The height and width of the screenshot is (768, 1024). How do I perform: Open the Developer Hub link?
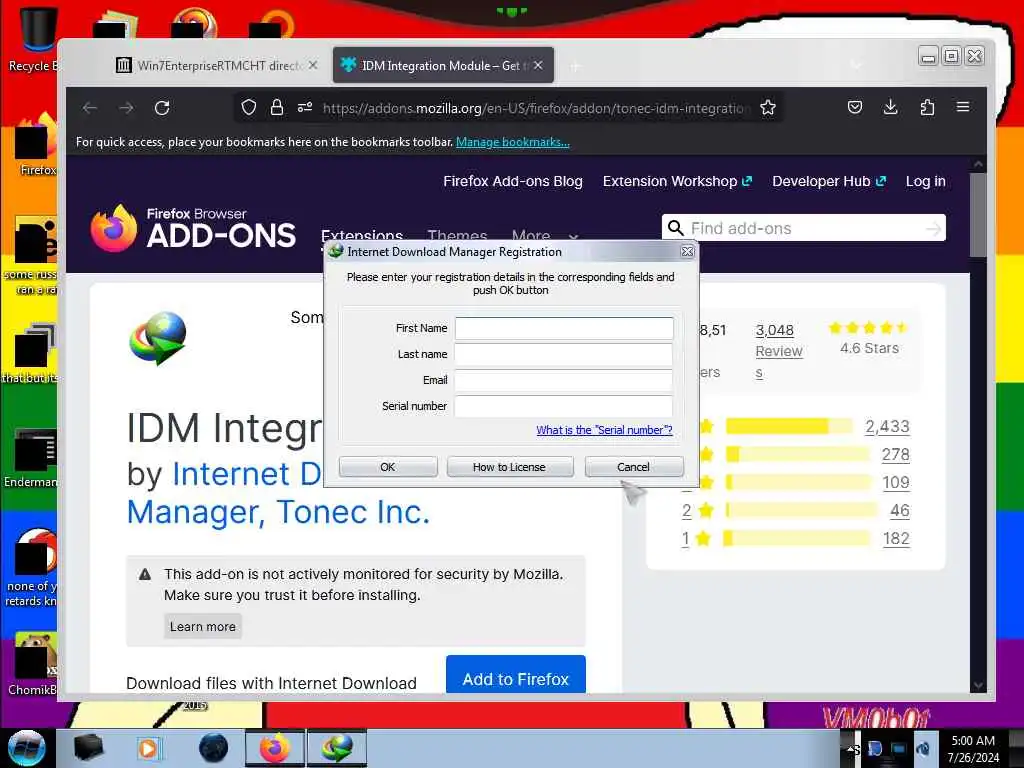click(829, 182)
